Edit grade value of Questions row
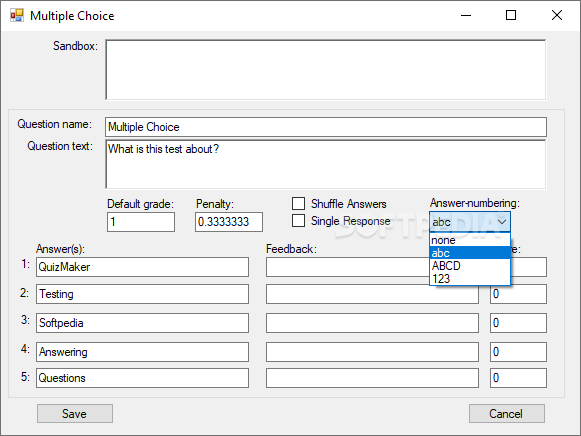581x436 pixels. [x=518, y=378]
